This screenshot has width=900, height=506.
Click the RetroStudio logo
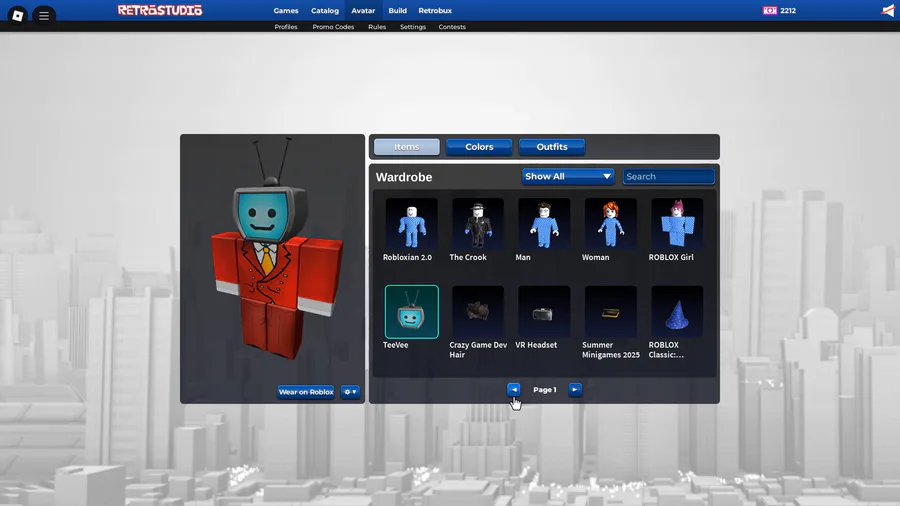pyautogui.click(x=160, y=10)
